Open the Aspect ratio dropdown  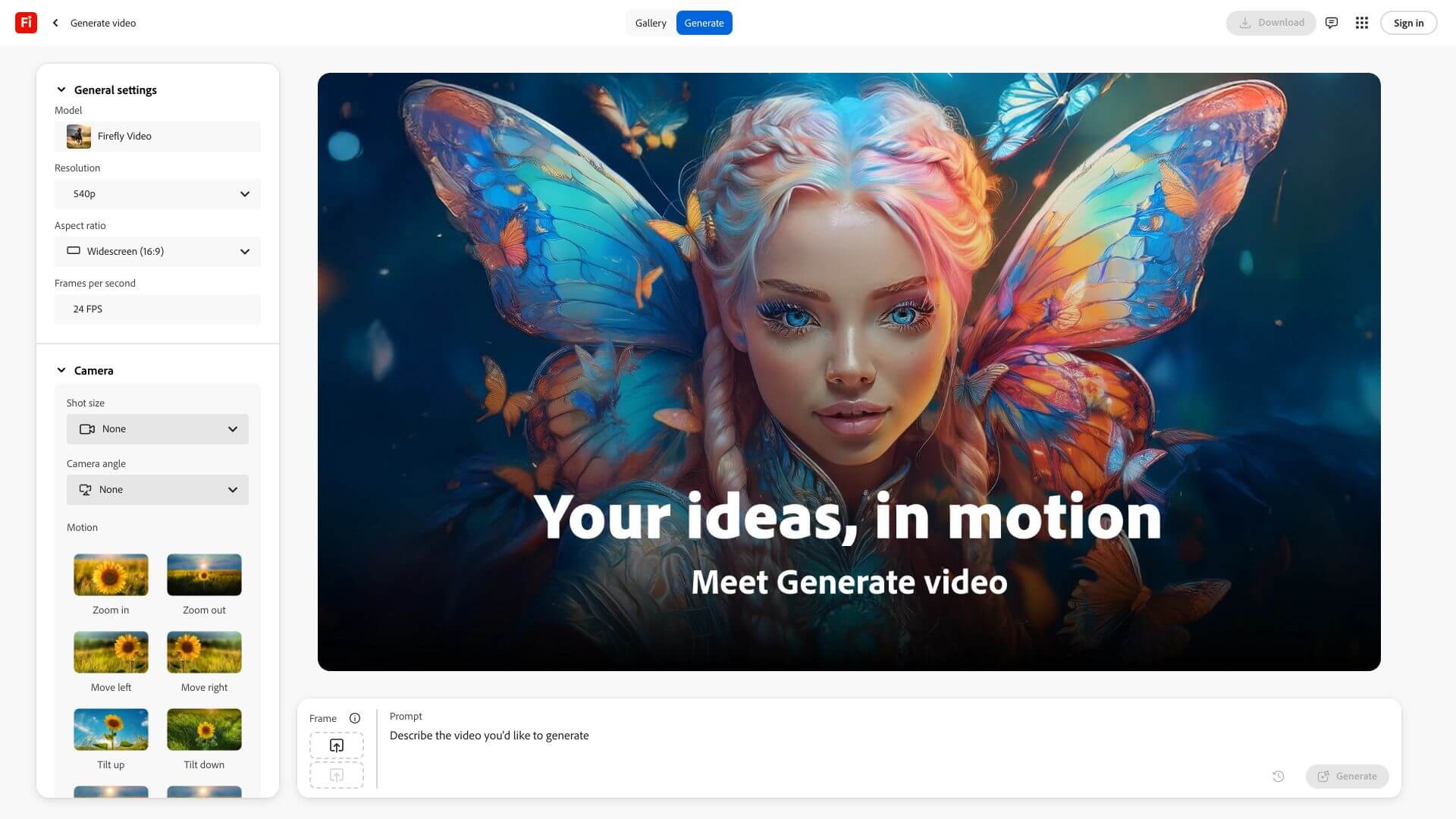(157, 251)
